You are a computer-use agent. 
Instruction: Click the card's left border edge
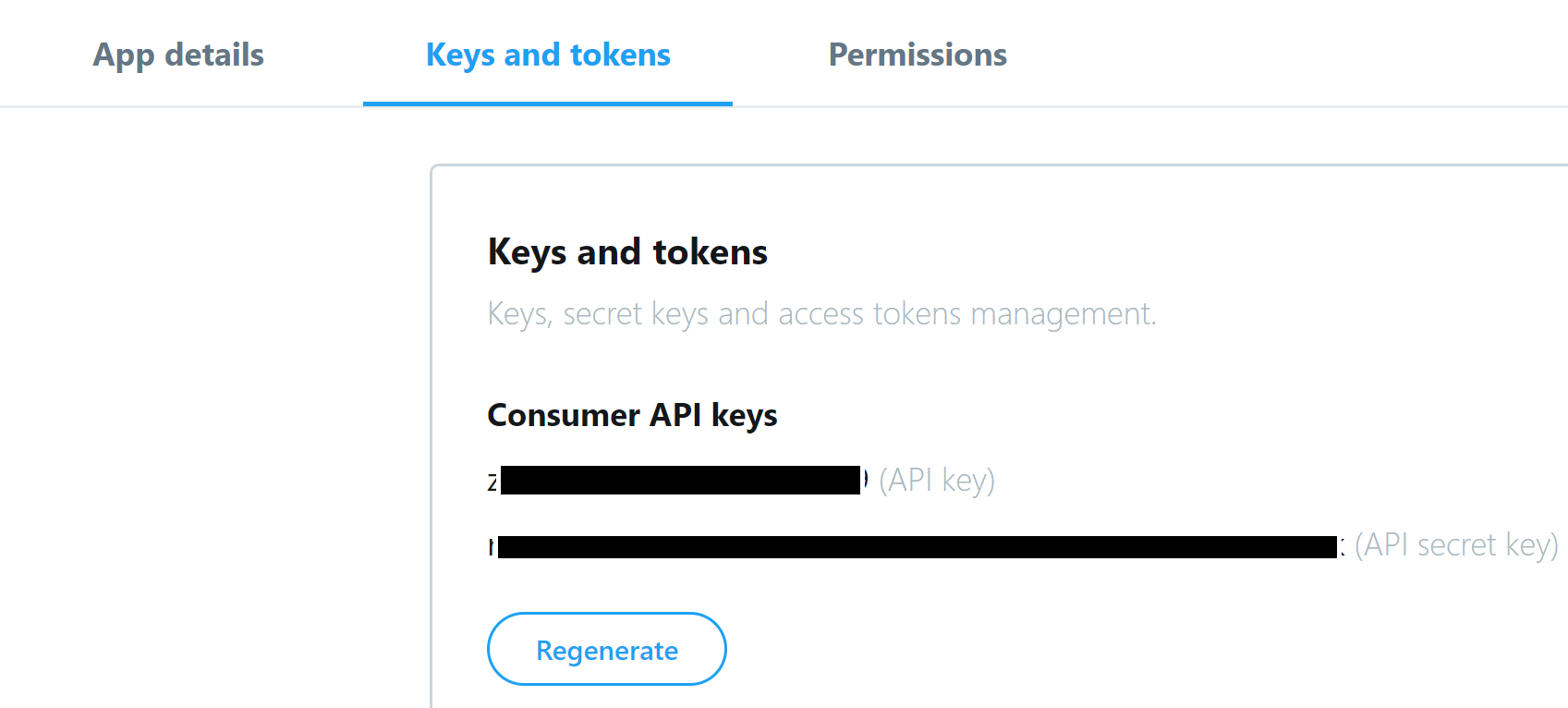(431, 416)
